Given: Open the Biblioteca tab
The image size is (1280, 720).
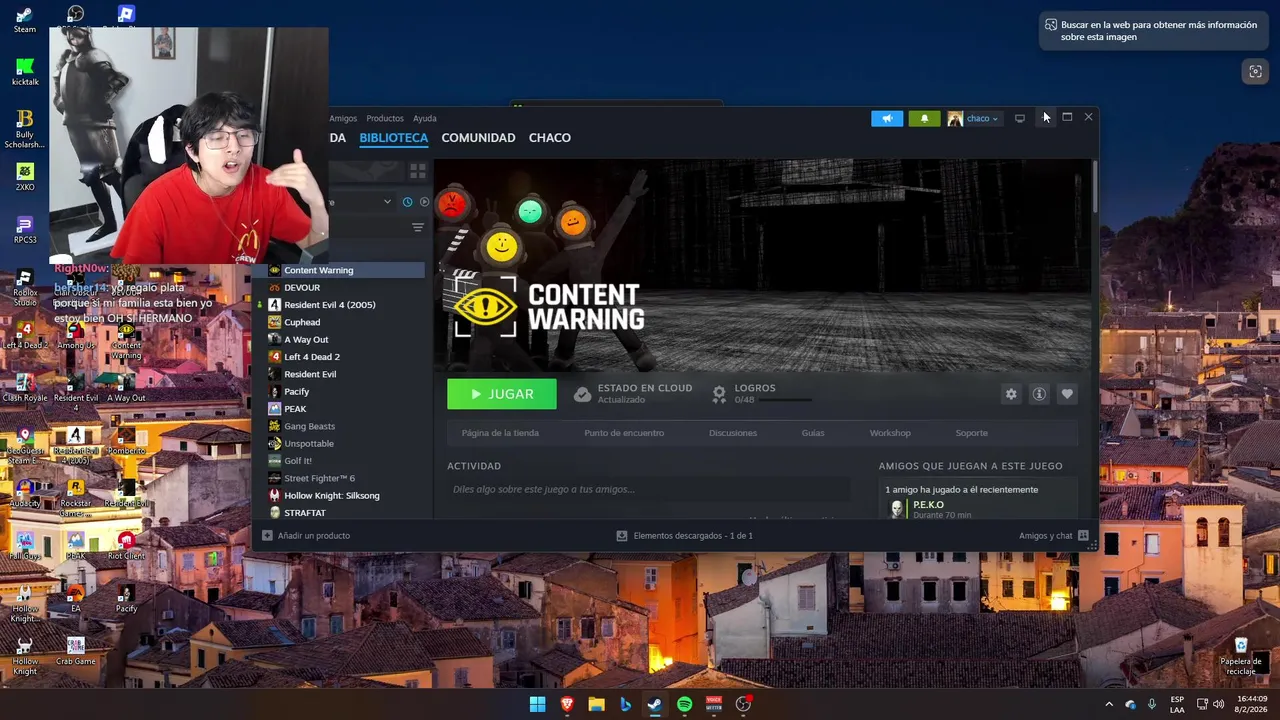Looking at the screenshot, I should click(394, 138).
